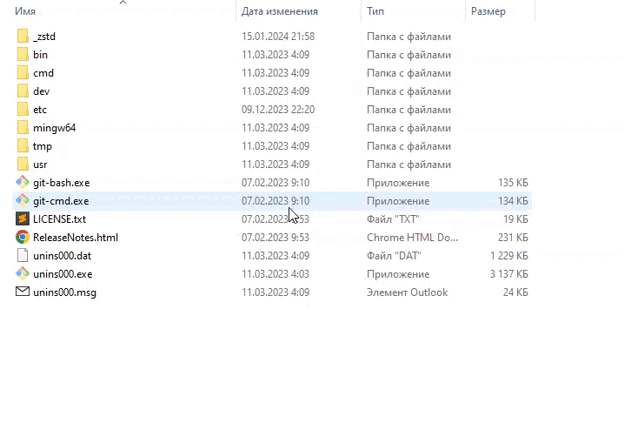Select the bin folder name
Screen dimensions: 624x430
tap(40, 55)
